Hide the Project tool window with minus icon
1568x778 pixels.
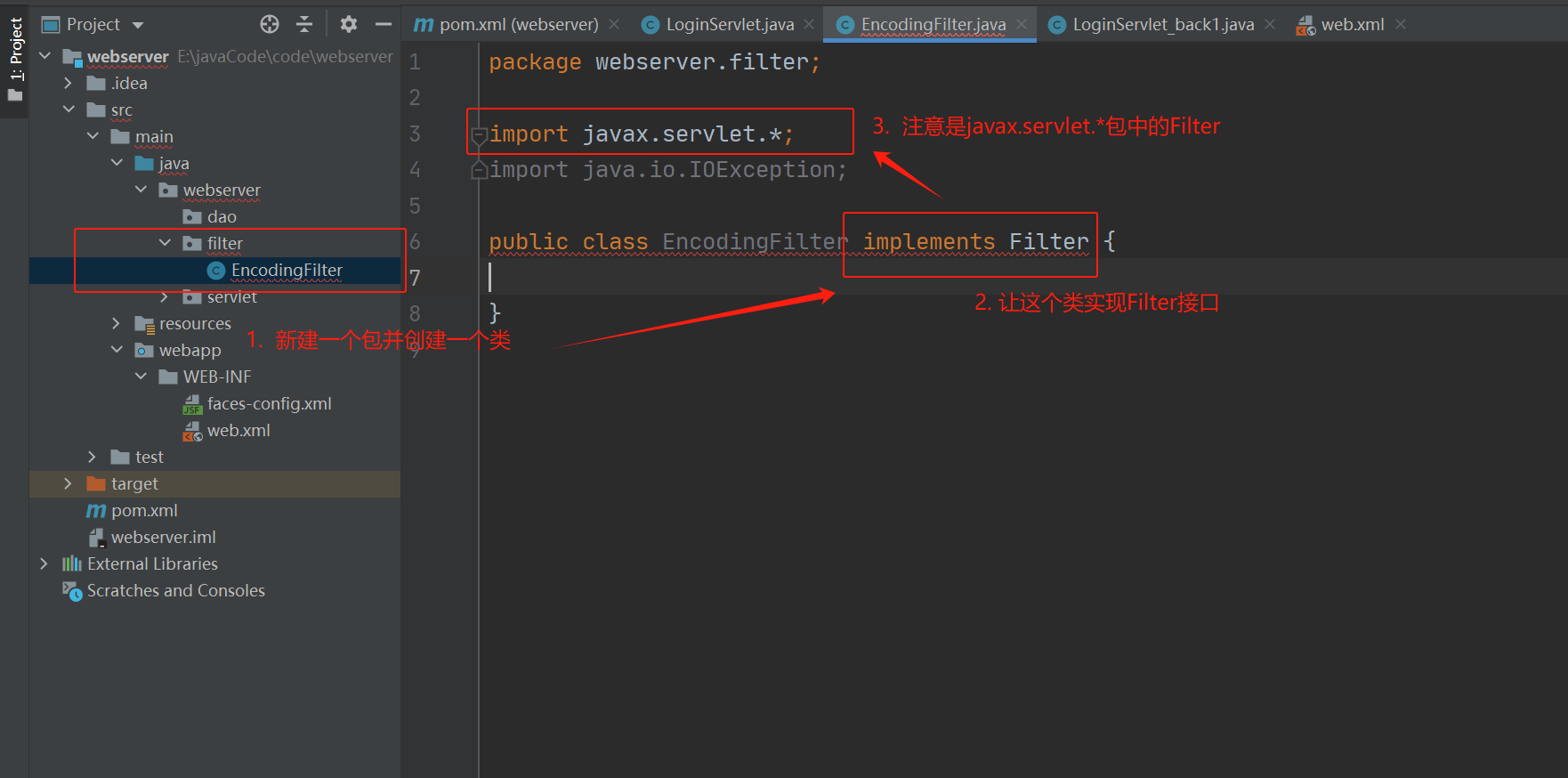(384, 24)
